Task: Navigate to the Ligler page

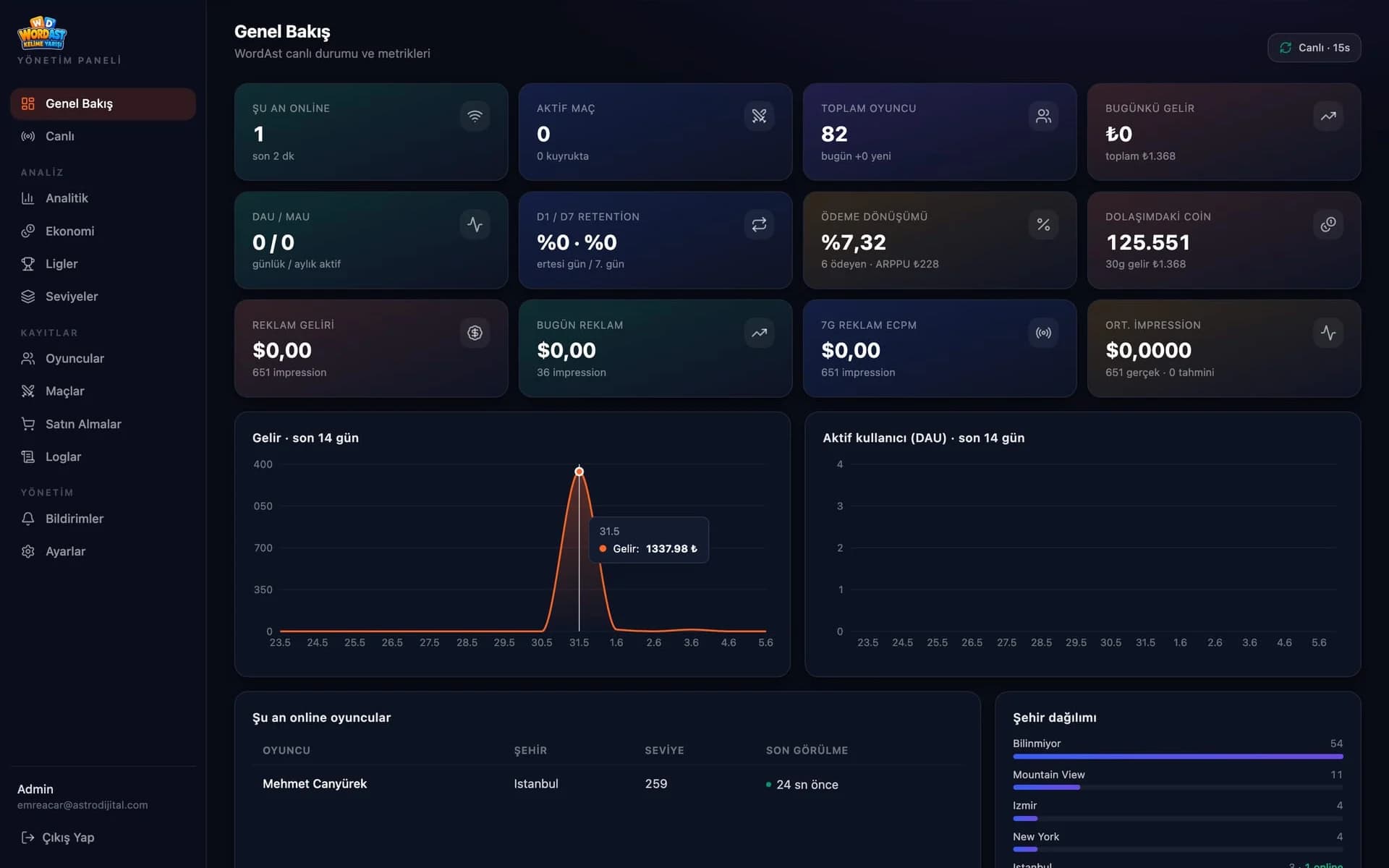Action: 103,264
